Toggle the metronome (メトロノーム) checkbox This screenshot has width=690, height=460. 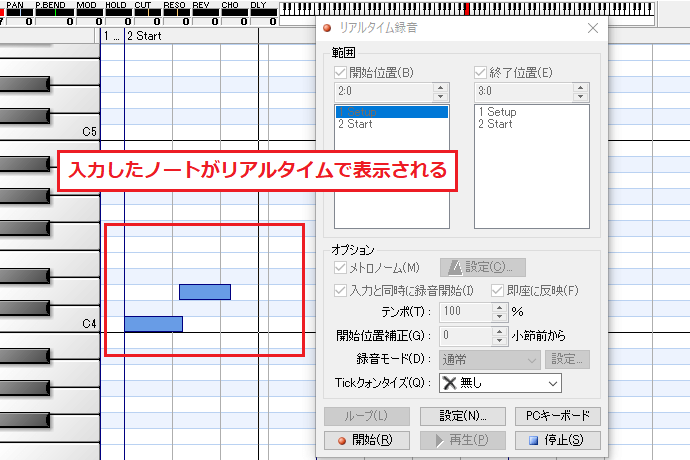point(341,267)
